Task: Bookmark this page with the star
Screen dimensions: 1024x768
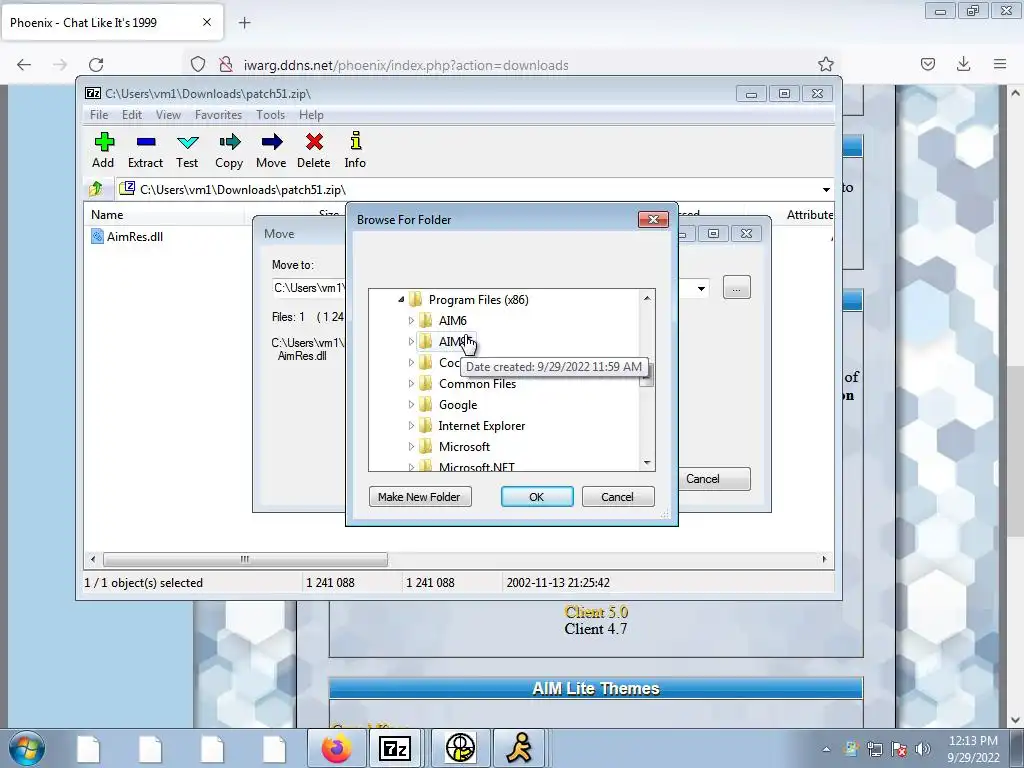Action: [x=825, y=64]
